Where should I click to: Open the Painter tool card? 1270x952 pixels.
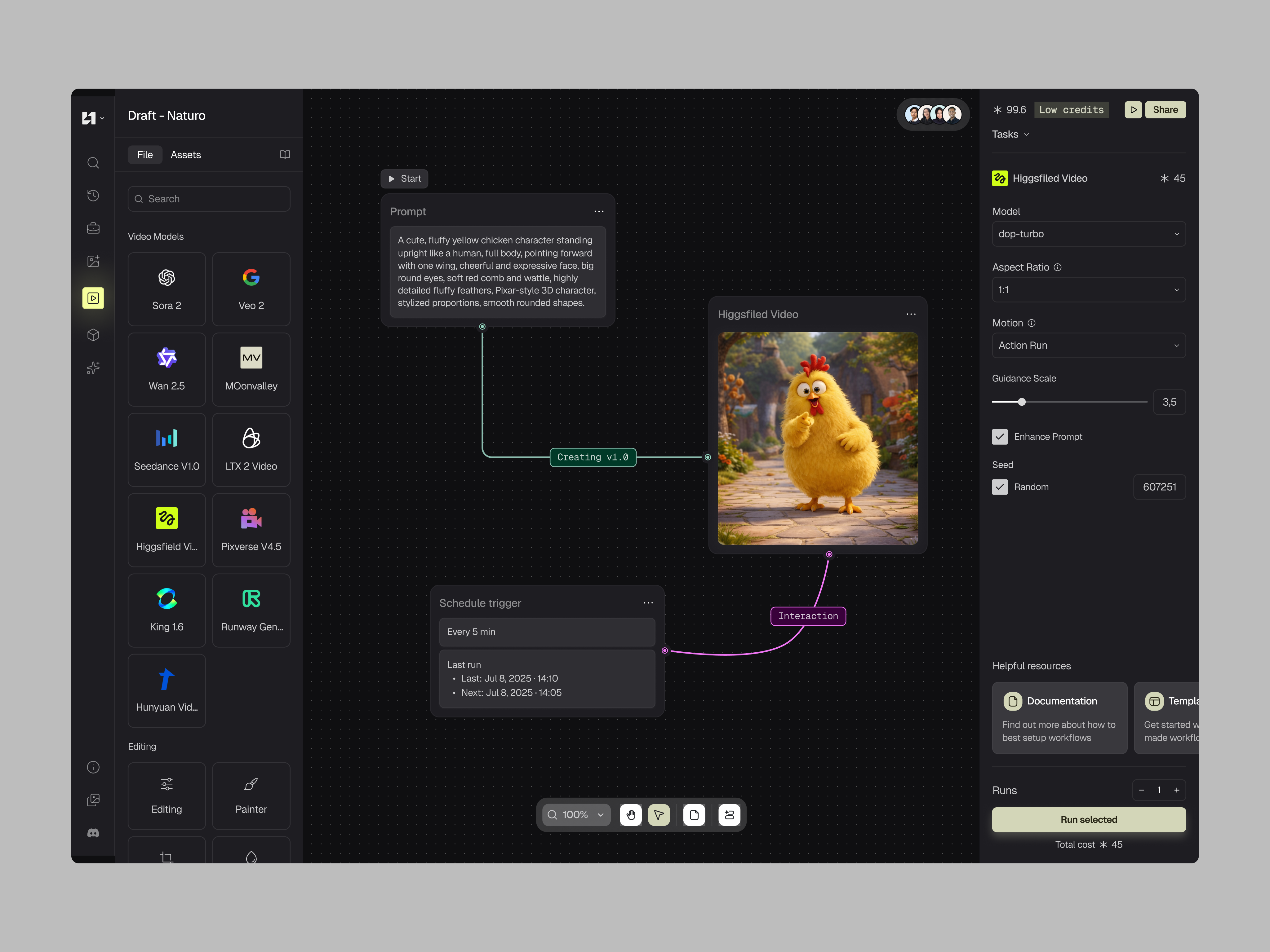(251, 796)
